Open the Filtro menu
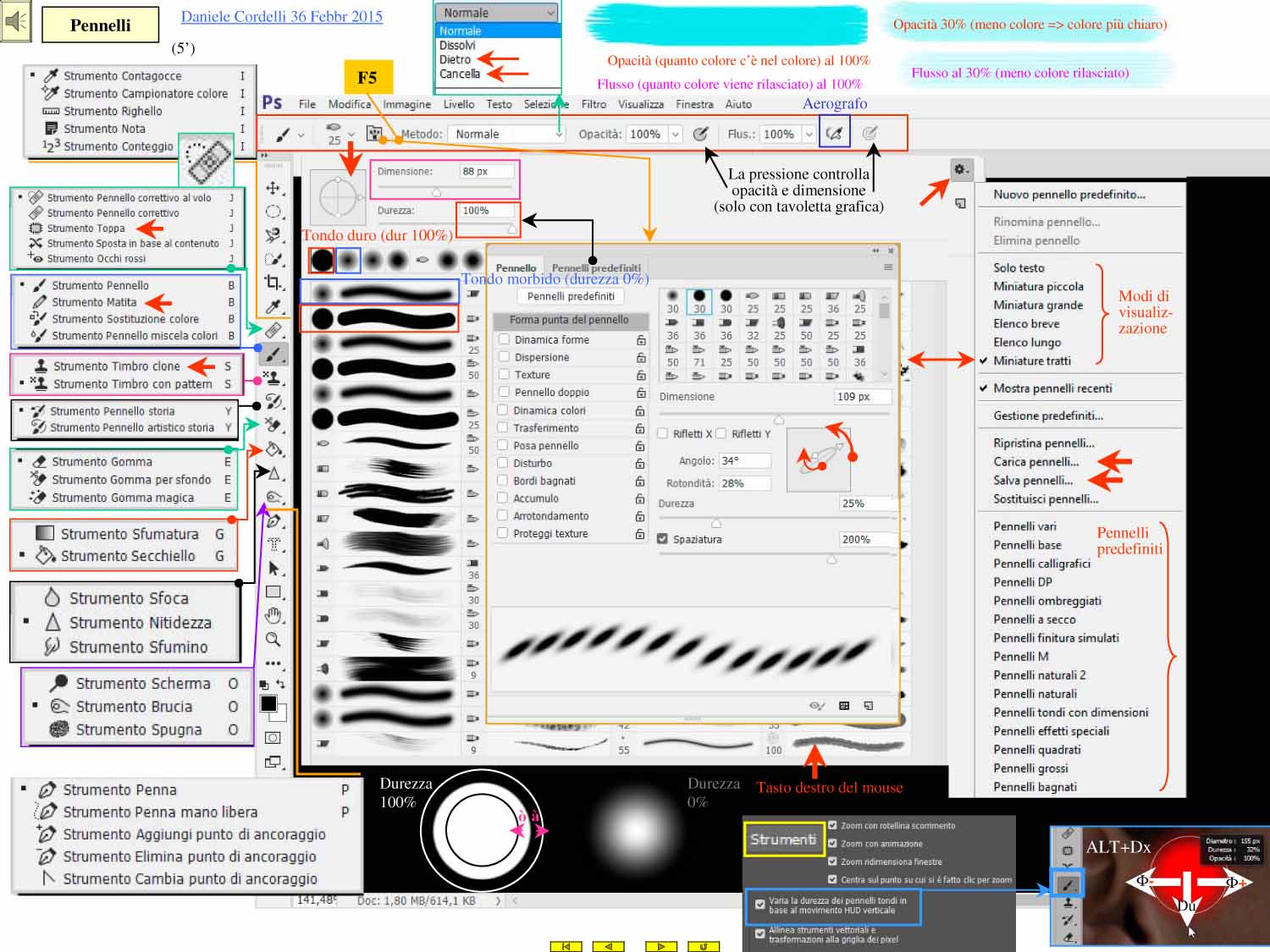Image resolution: width=1270 pixels, height=952 pixels. point(594,104)
